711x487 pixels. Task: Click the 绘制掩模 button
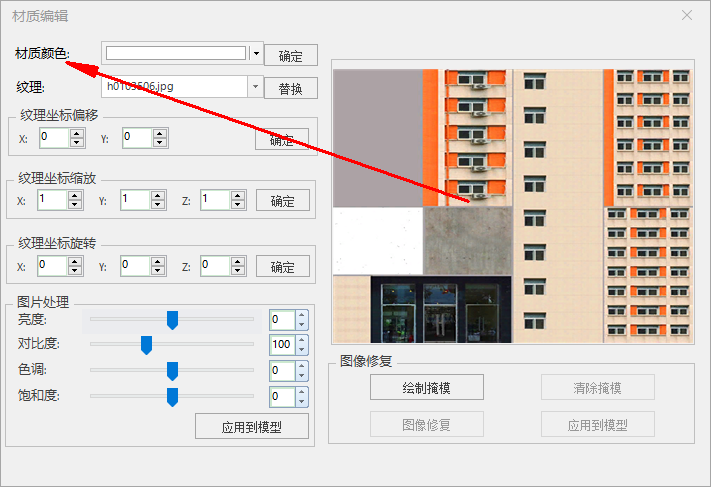pyautogui.click(x=427, y=387)
